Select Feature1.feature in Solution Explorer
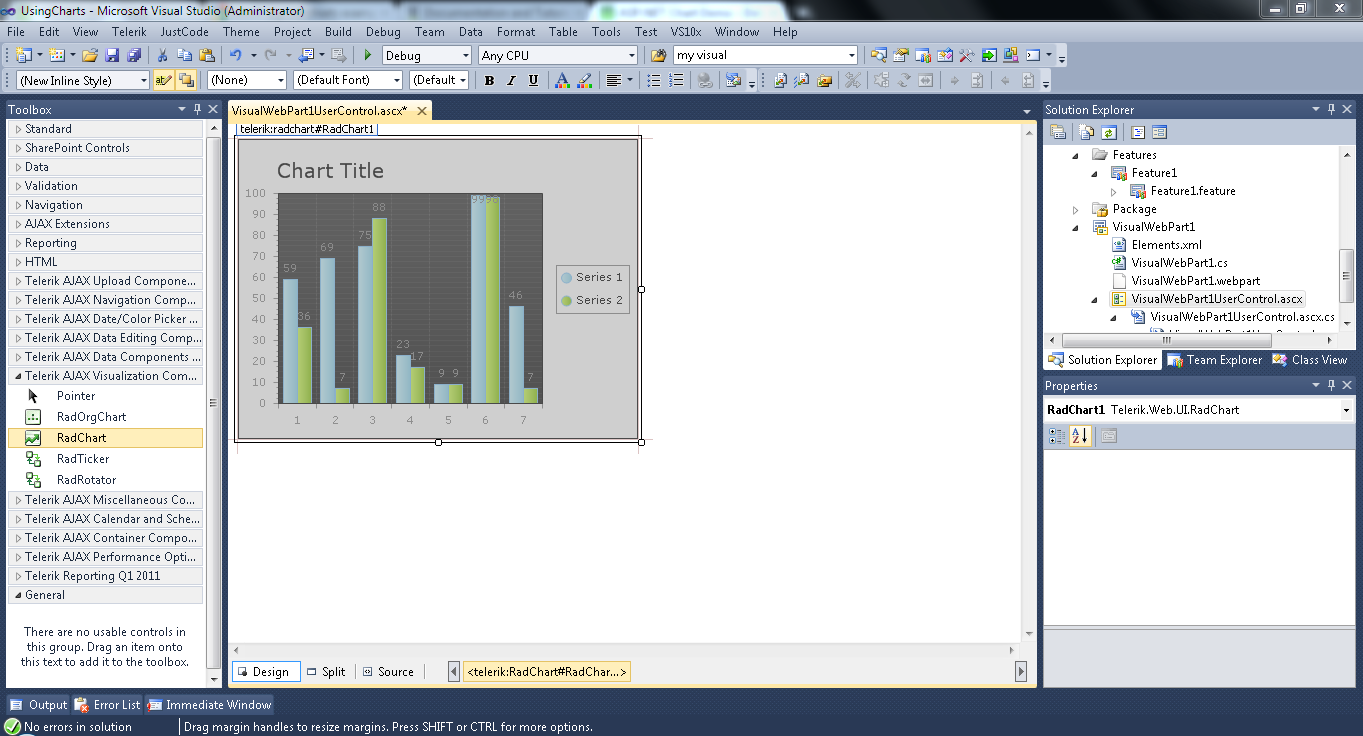The height and width of the screenshot is (736, 1363). click(x=1192, y=191)
